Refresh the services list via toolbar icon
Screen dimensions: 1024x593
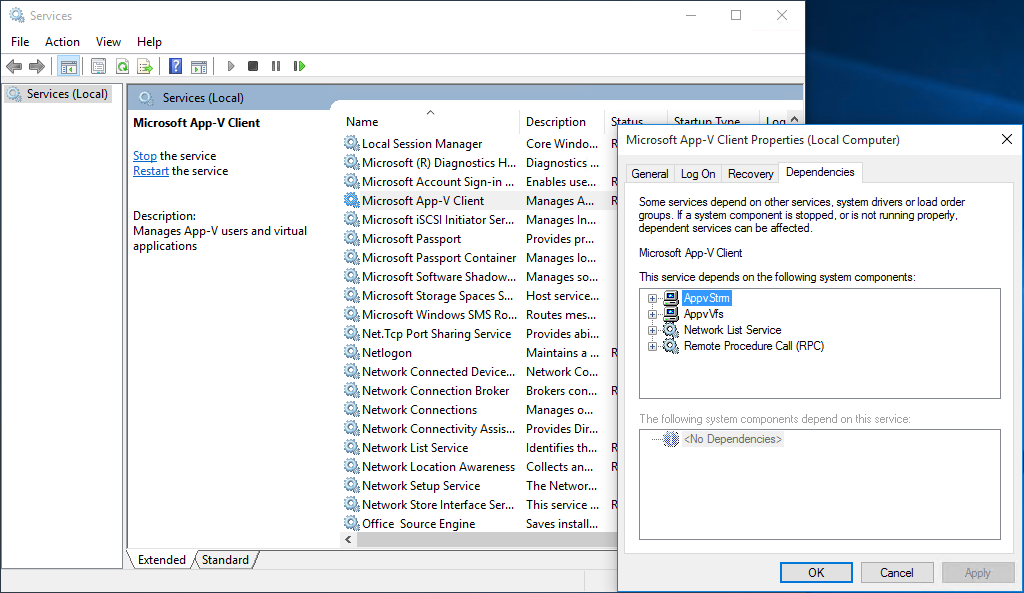pyautogui.click(x=122, y=66)
